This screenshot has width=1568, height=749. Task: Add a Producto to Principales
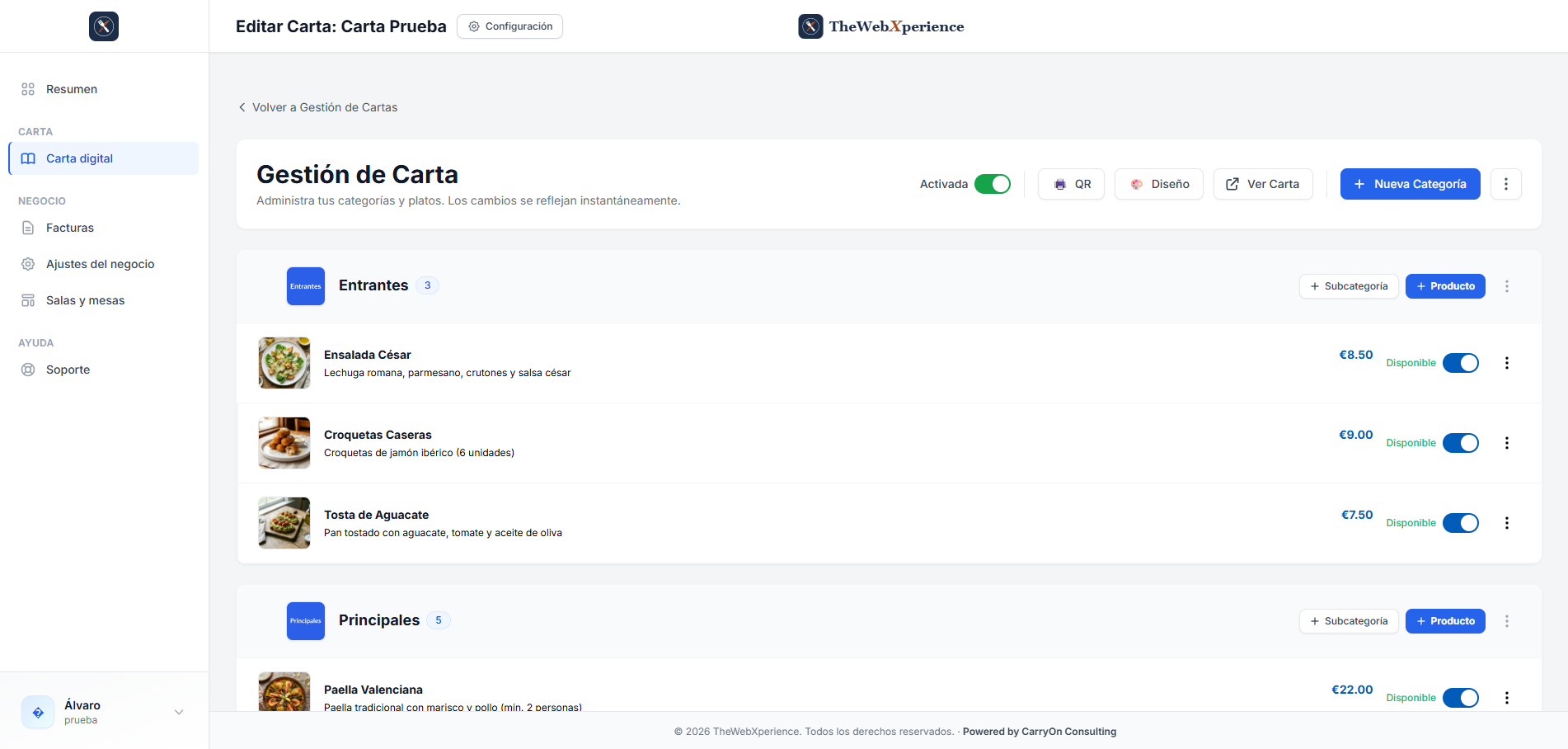point(1445,621)
